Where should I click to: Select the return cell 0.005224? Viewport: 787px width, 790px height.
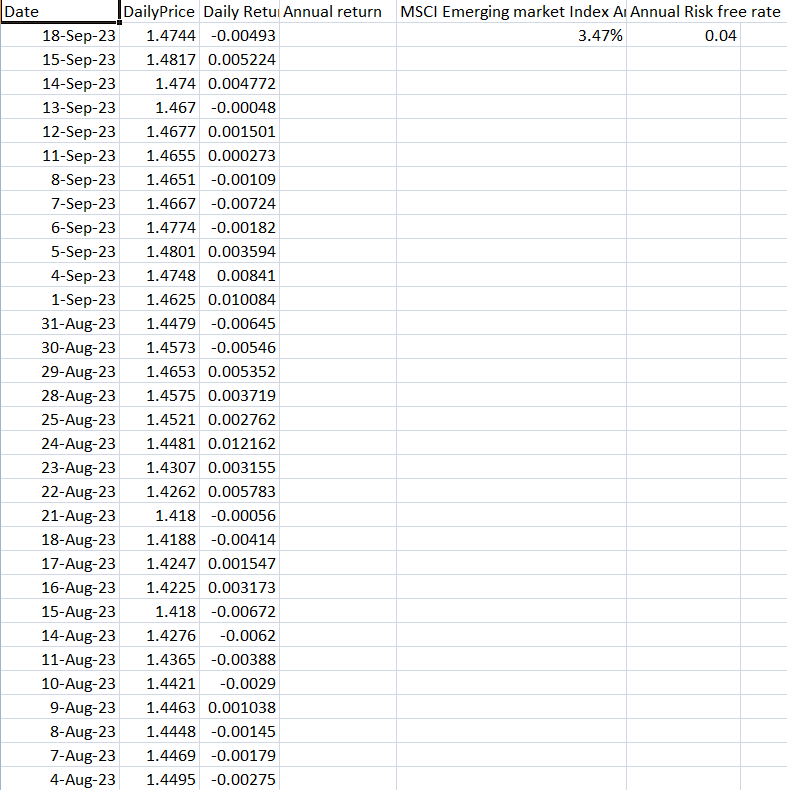coord(239,59)
